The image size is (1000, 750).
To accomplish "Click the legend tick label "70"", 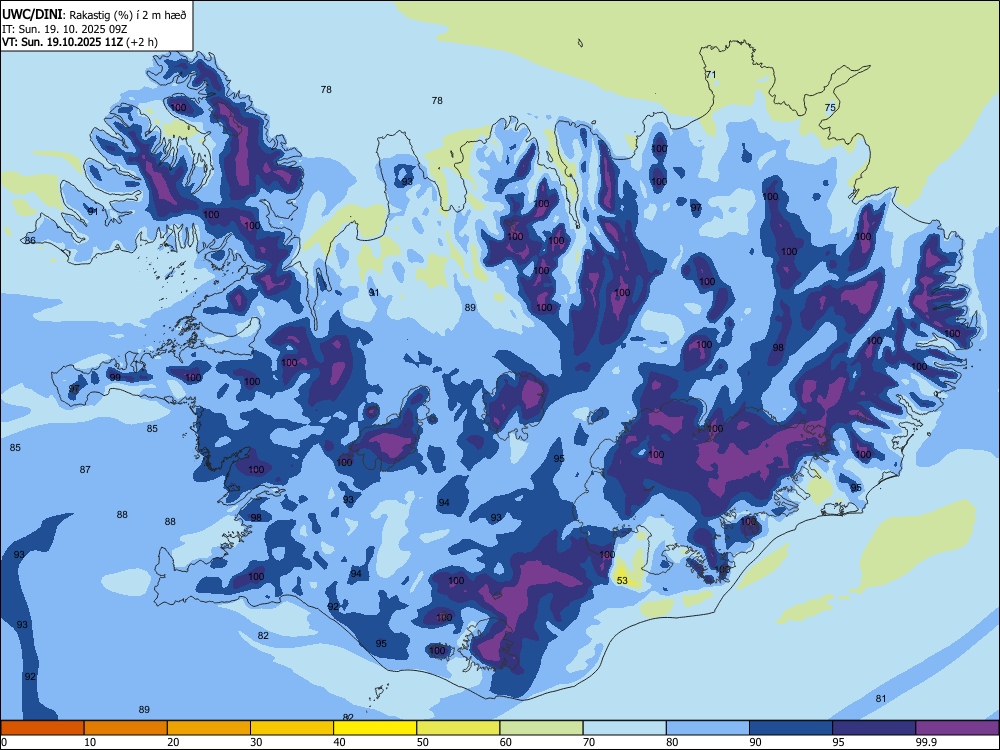I will pyautogui.click(x=589, y=742).
